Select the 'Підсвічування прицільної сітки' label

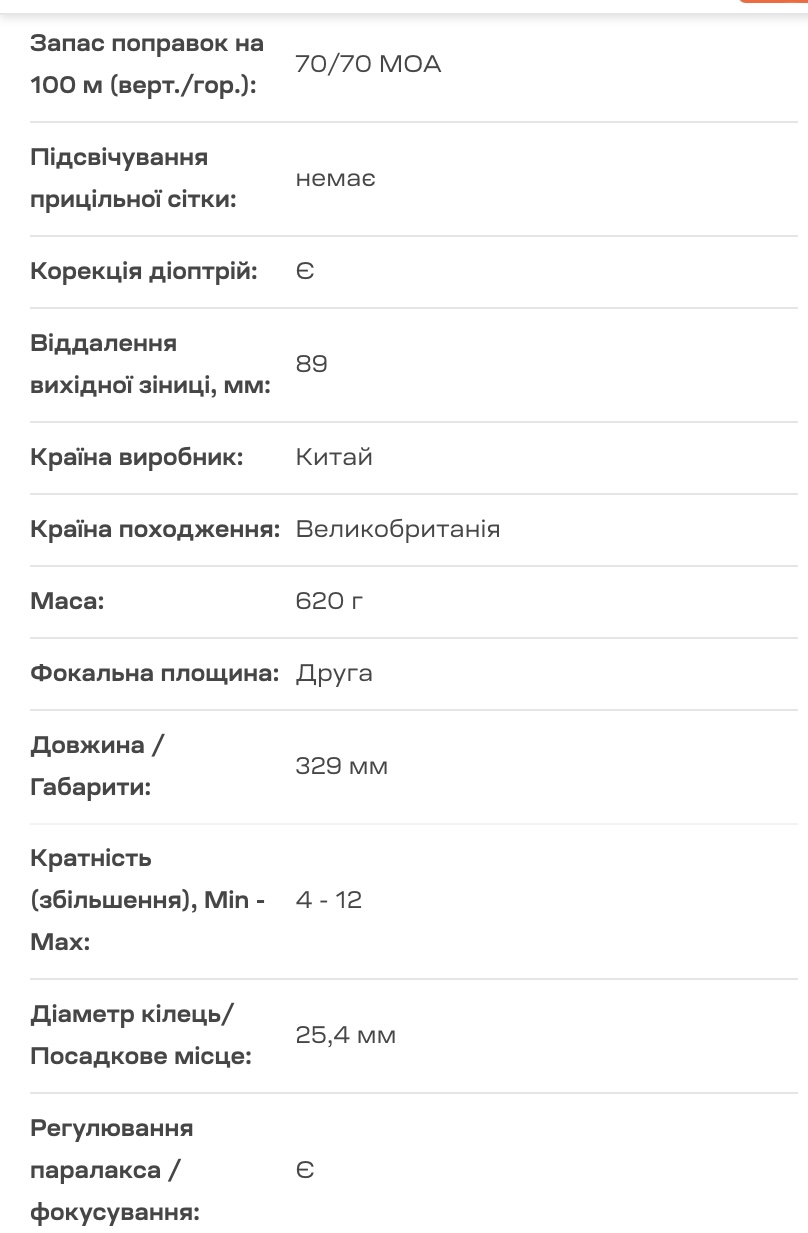133,179
